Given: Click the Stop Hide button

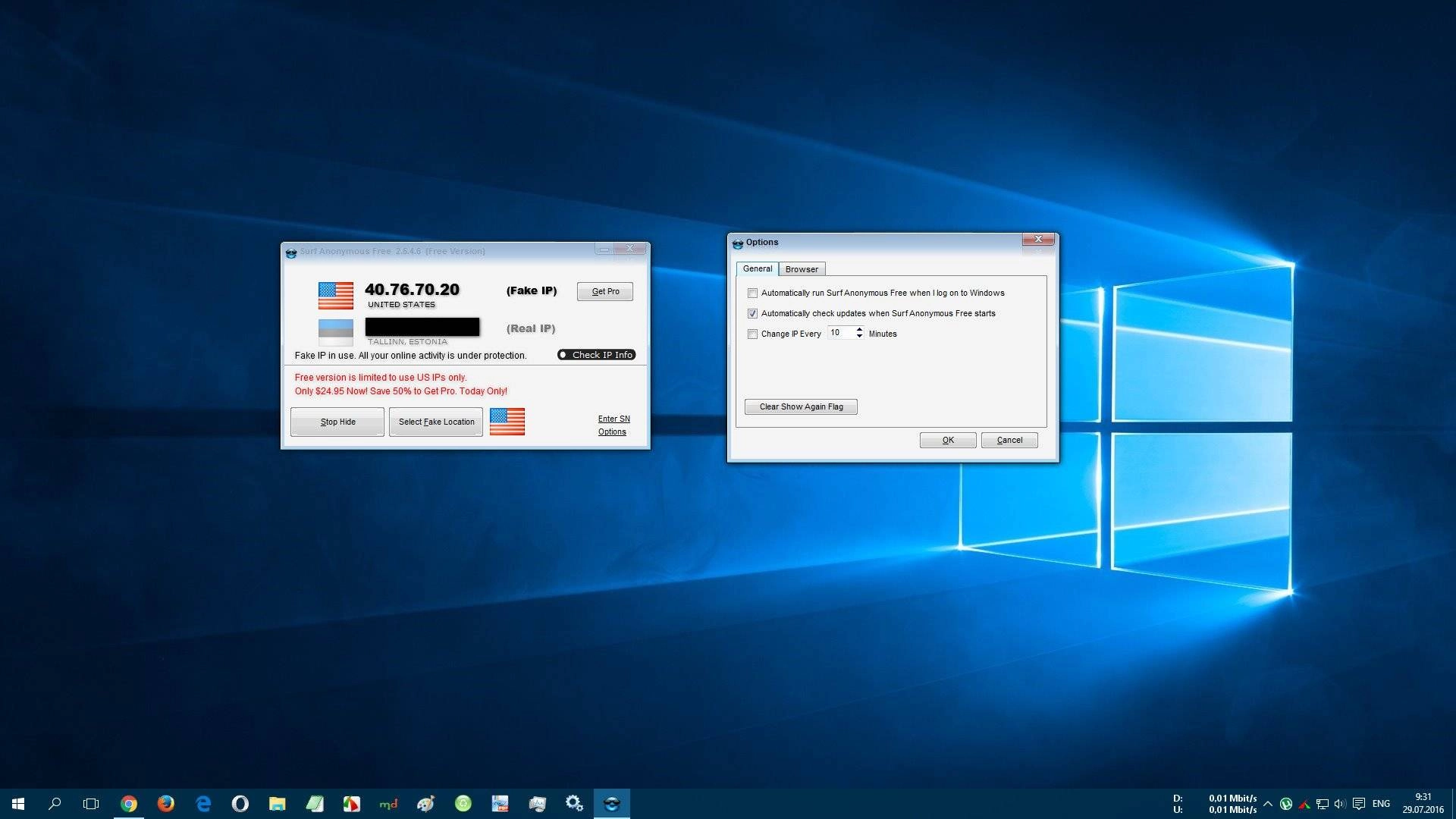Looking at the screenshot, I should (337, 422).
